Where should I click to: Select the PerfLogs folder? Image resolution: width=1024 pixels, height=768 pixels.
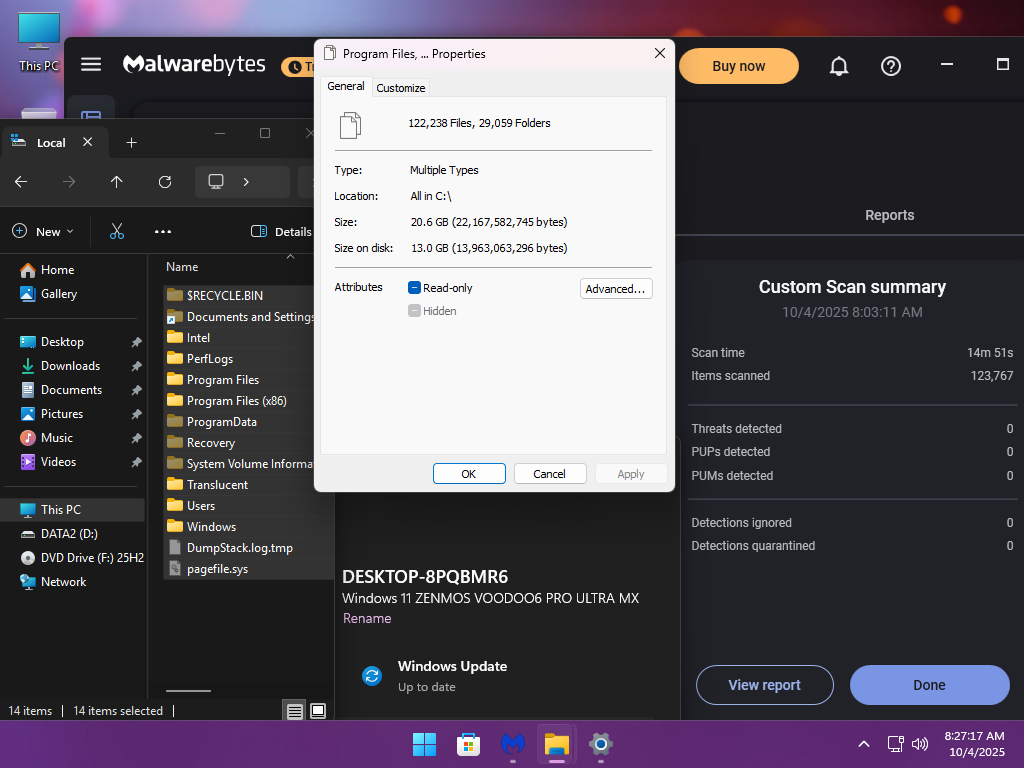click(x=210, y=359)
